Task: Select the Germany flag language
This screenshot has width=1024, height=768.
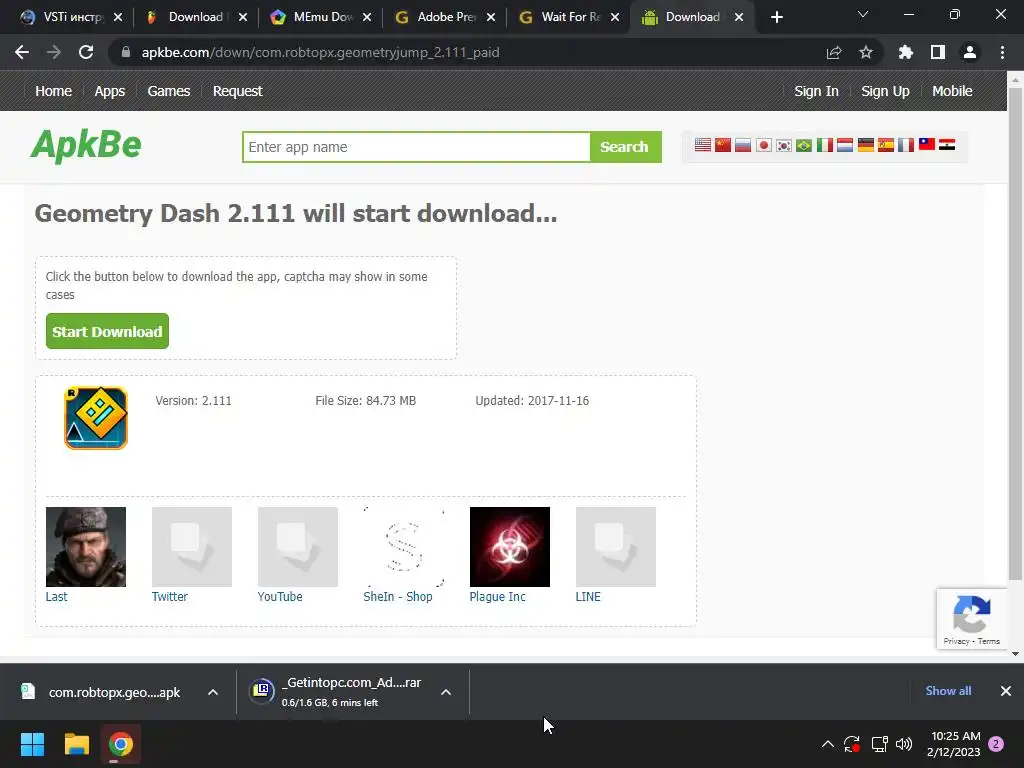Action: 865,145
